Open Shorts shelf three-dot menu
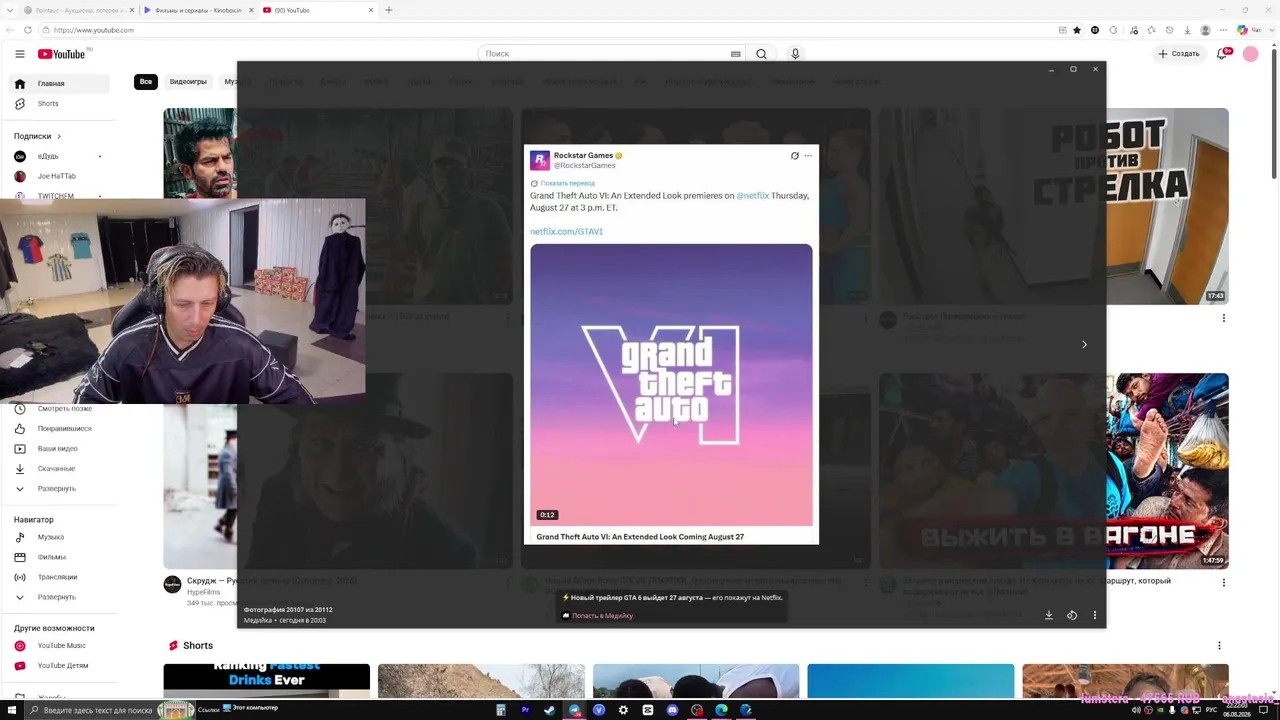 point(1219,646)
